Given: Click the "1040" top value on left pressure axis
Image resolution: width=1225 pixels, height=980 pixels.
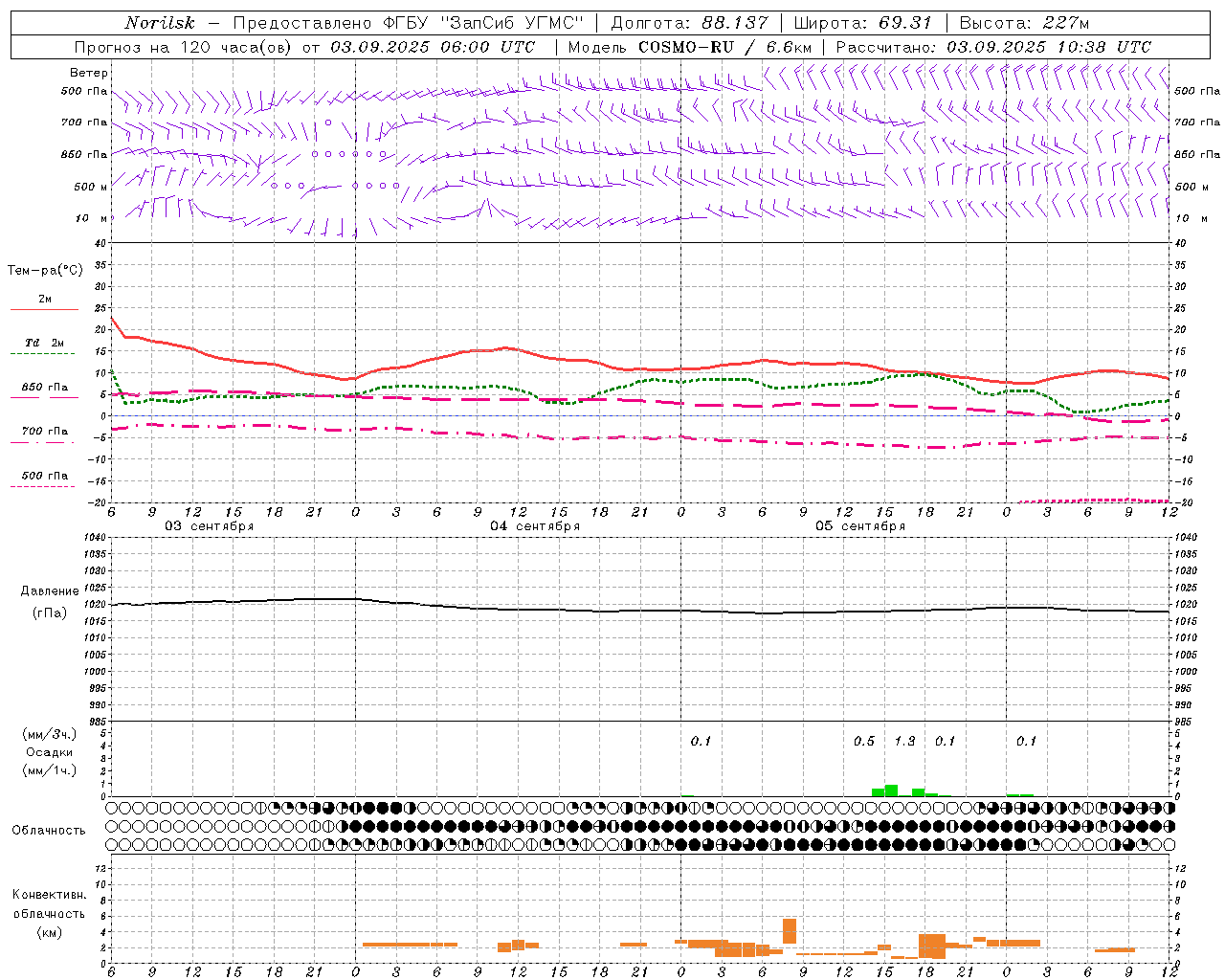Looking at the screenshot, I should pos(94,537).
